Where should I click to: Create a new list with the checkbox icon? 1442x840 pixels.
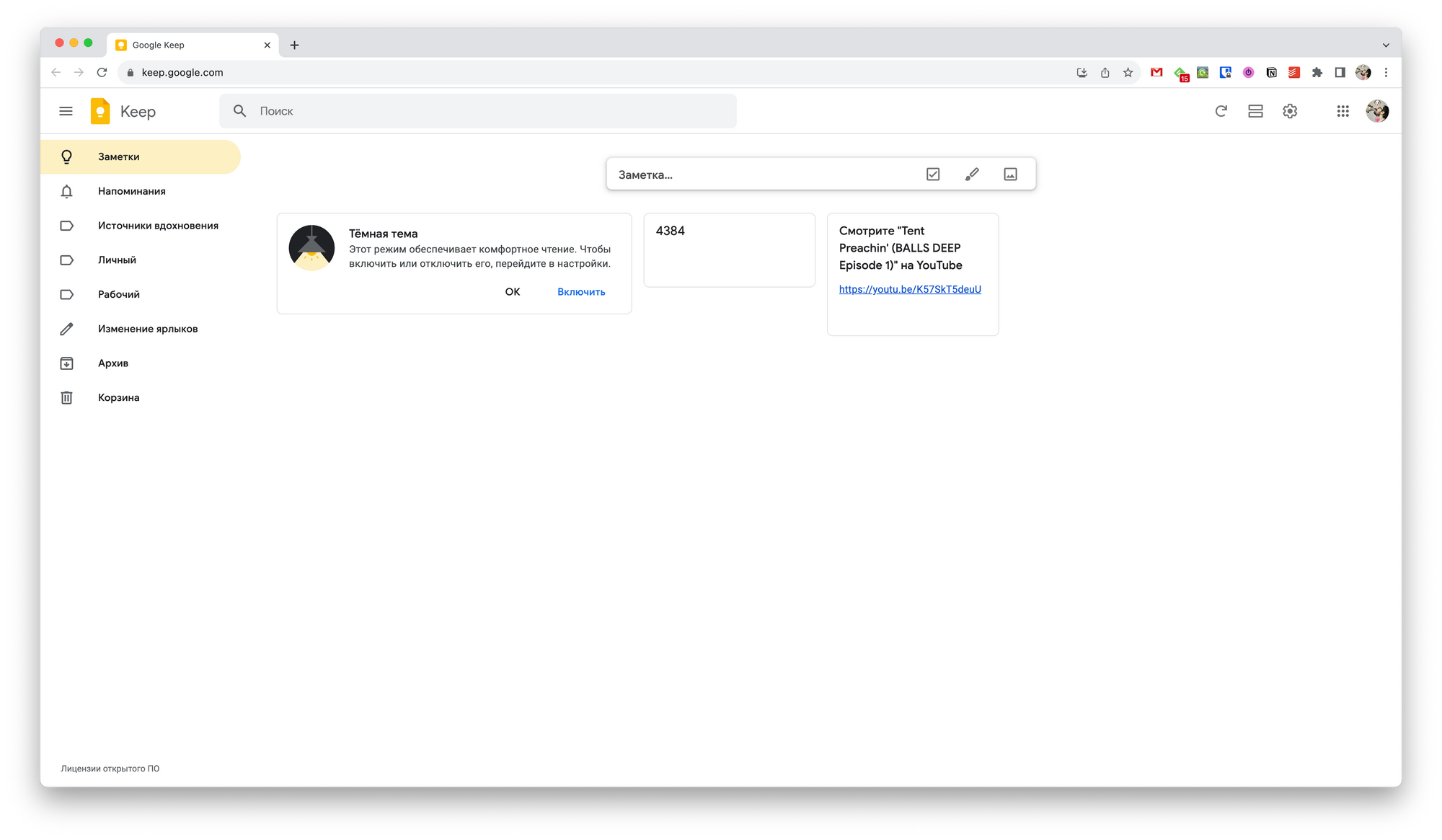click(x=933, y=174)
